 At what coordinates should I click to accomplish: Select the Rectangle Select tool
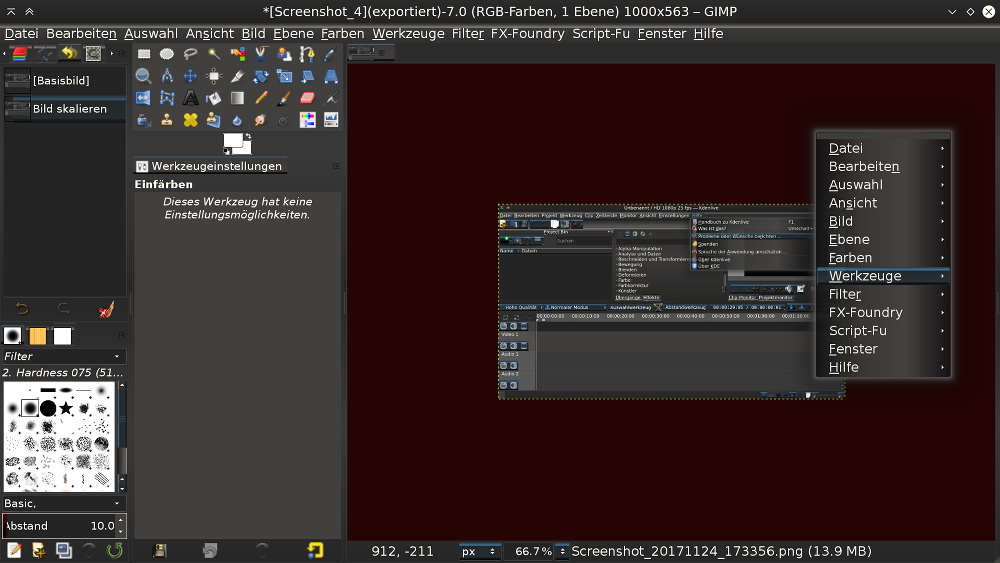pos(143,54)
